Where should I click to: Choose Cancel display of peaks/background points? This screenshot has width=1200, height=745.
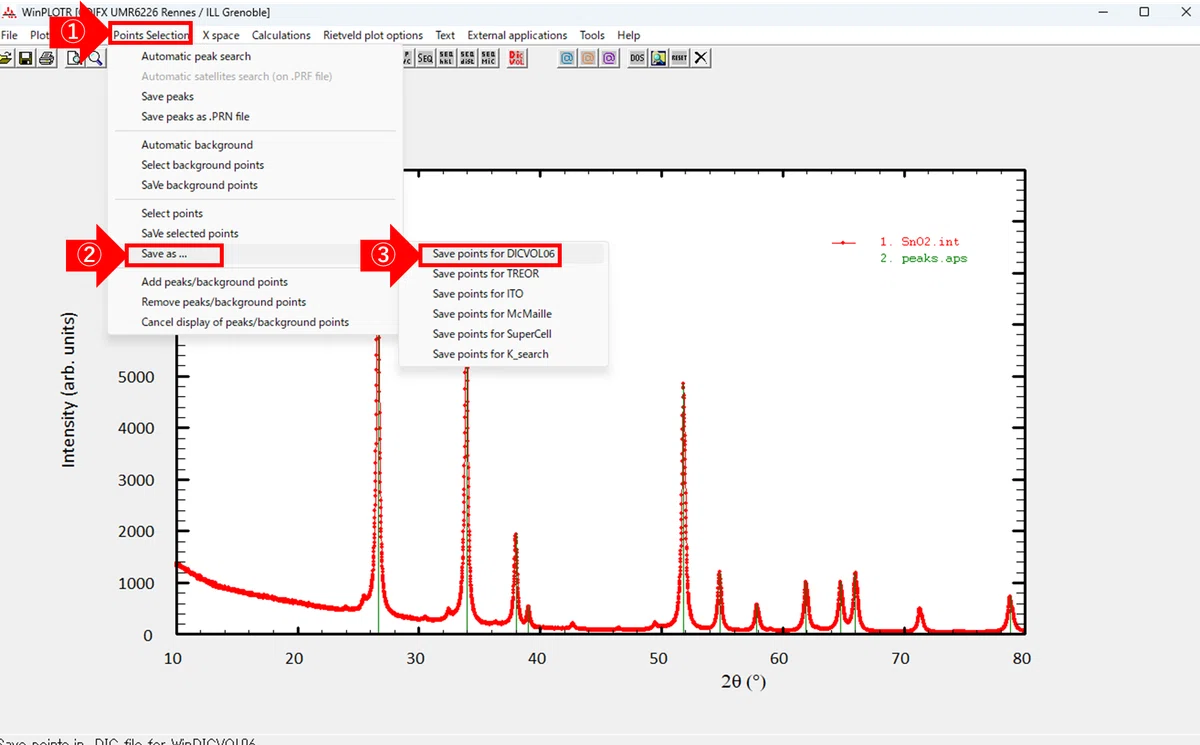[245, 322]
